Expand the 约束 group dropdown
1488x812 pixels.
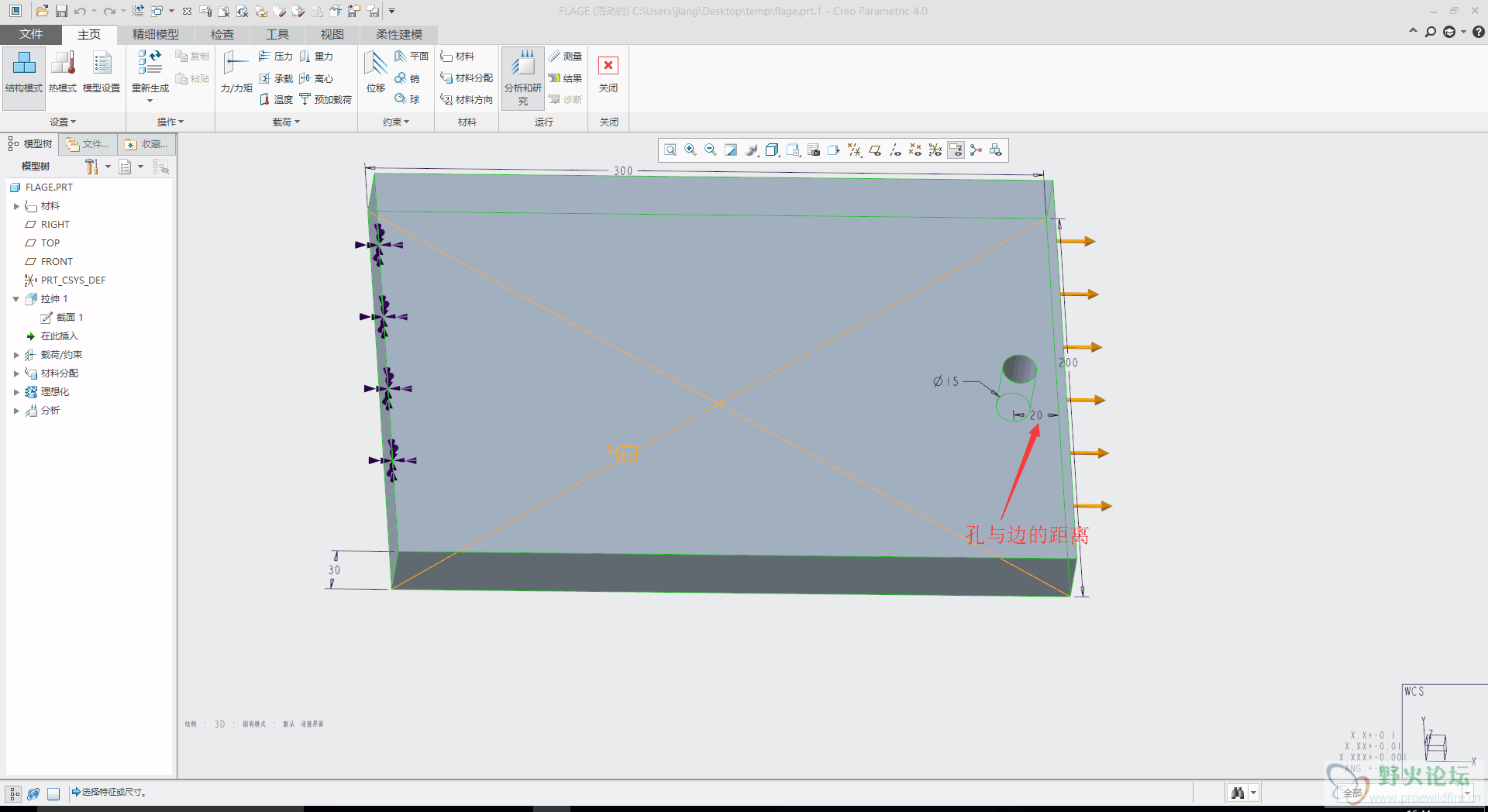click(x=396, y=122)
